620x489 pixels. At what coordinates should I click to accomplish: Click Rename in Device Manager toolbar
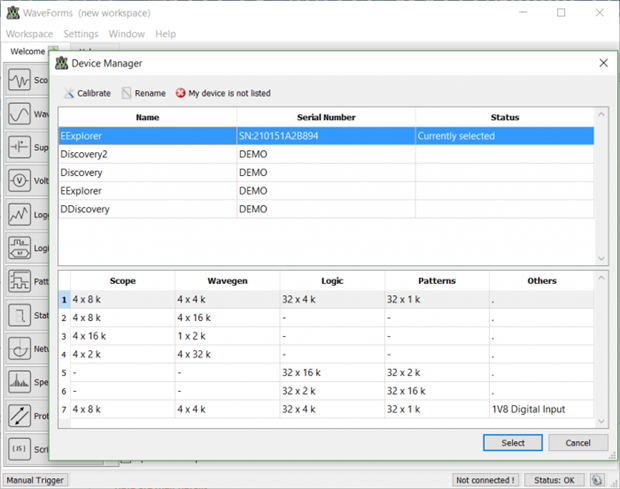click(x=143, y=93)
